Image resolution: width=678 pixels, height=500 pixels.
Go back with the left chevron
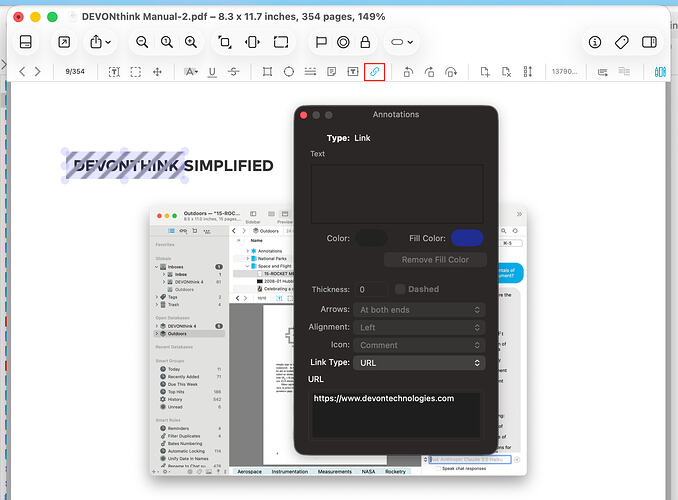tap(22, 71)
